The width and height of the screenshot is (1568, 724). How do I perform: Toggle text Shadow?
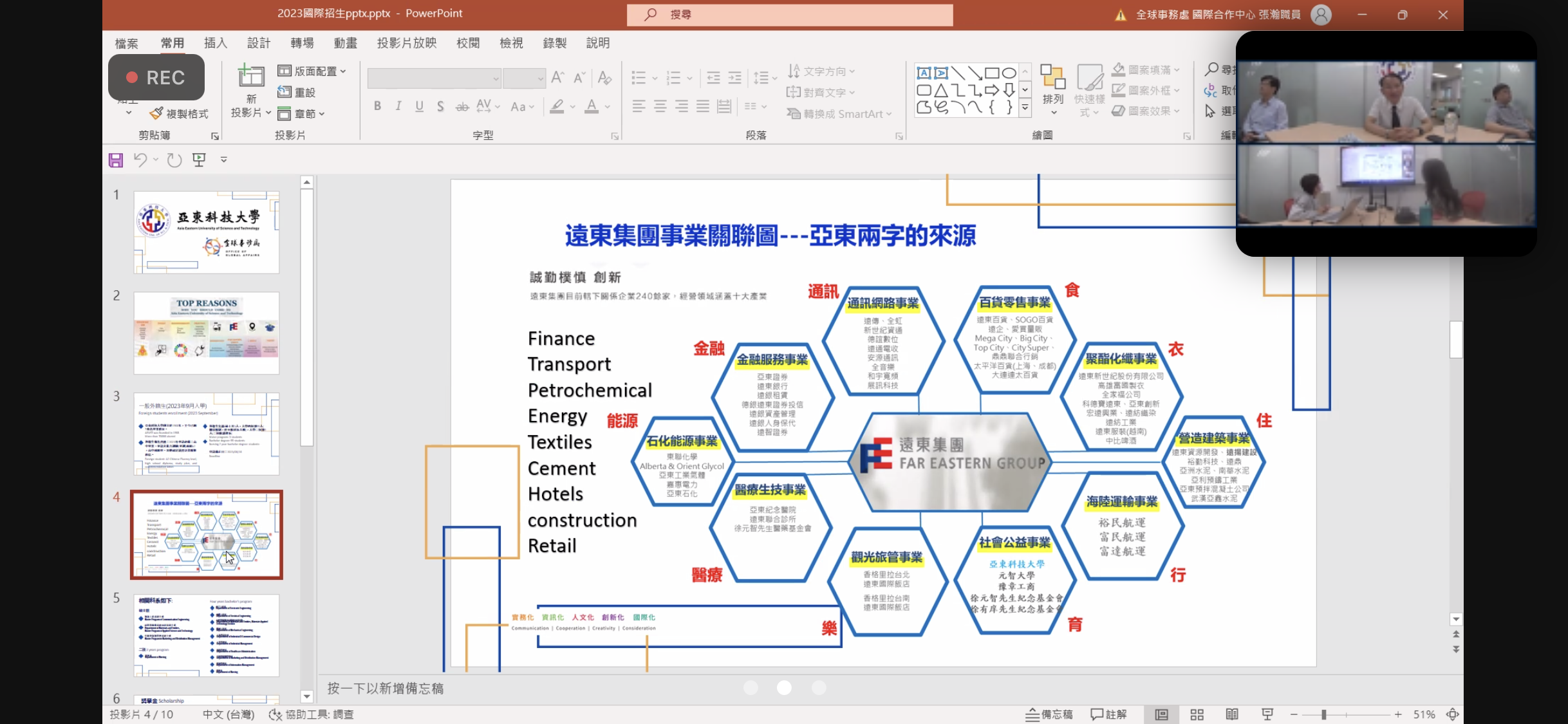[x=440, y=106]
